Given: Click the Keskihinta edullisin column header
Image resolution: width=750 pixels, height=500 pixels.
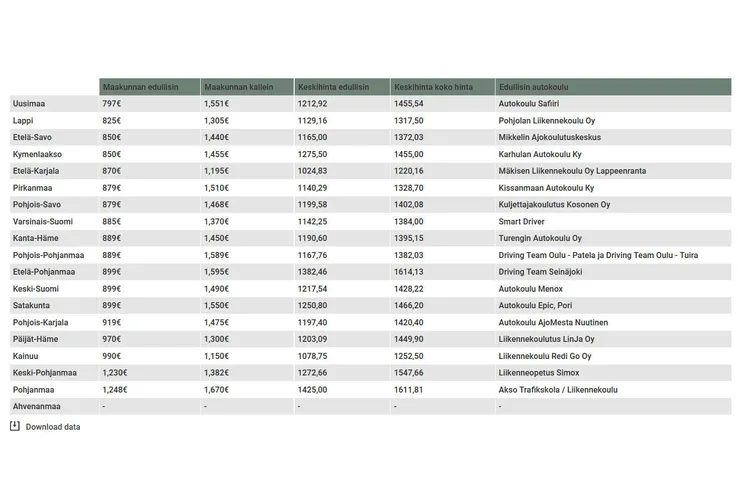Looking at the screenshot, I should click(x=333, y=87).
